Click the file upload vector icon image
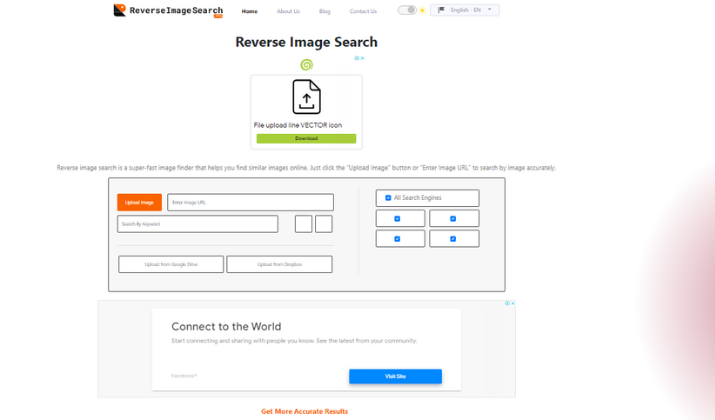This screenshot has width=715, height=420. click(306, 97)
